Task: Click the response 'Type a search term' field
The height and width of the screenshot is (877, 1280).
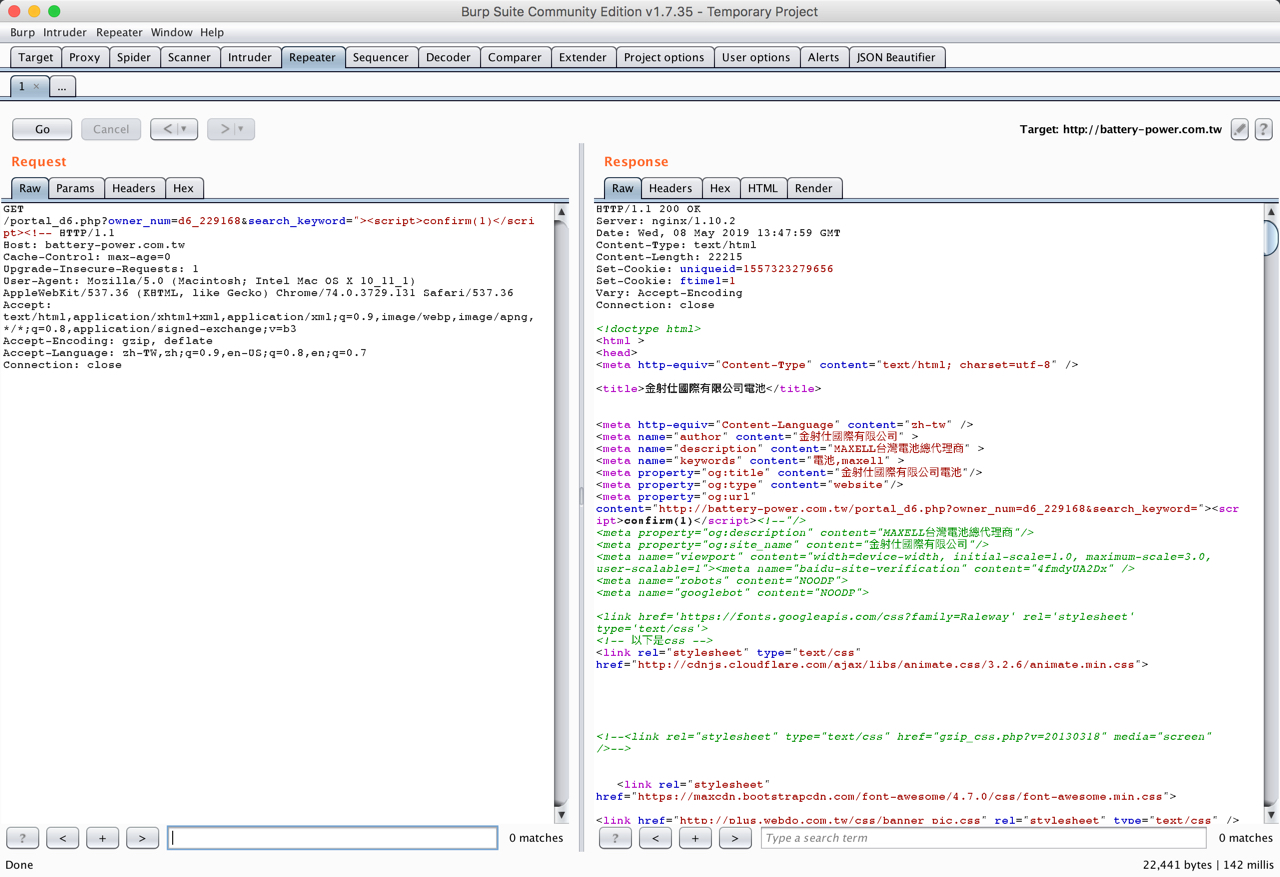Action: click(x=983, y=838)
